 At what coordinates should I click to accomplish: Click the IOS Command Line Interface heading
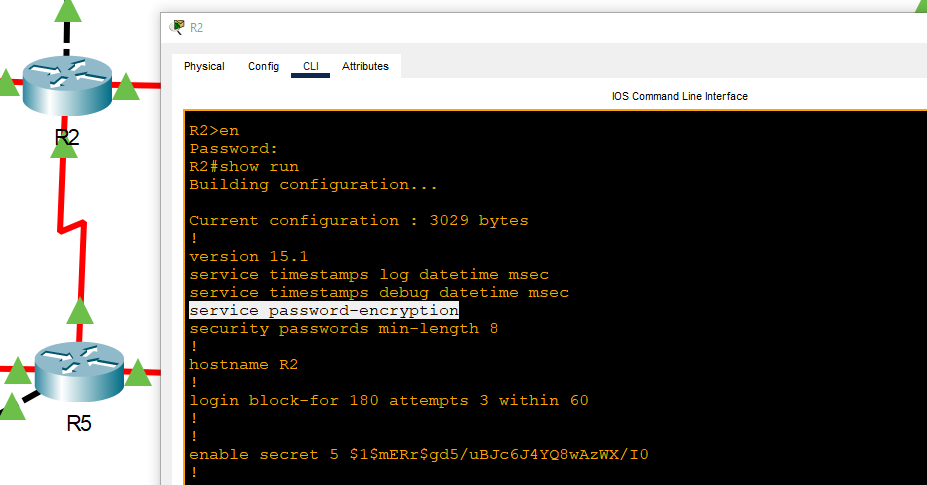pos(679,97)
